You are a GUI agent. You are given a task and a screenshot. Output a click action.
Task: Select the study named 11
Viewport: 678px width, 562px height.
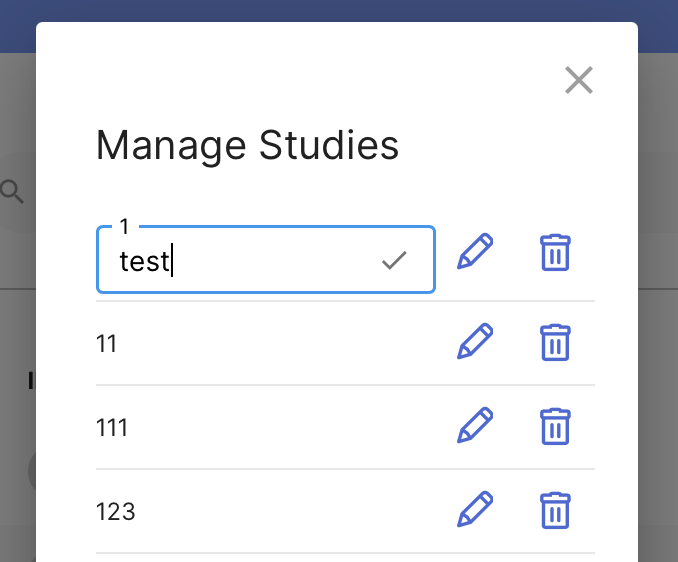[x=106, y=344]
